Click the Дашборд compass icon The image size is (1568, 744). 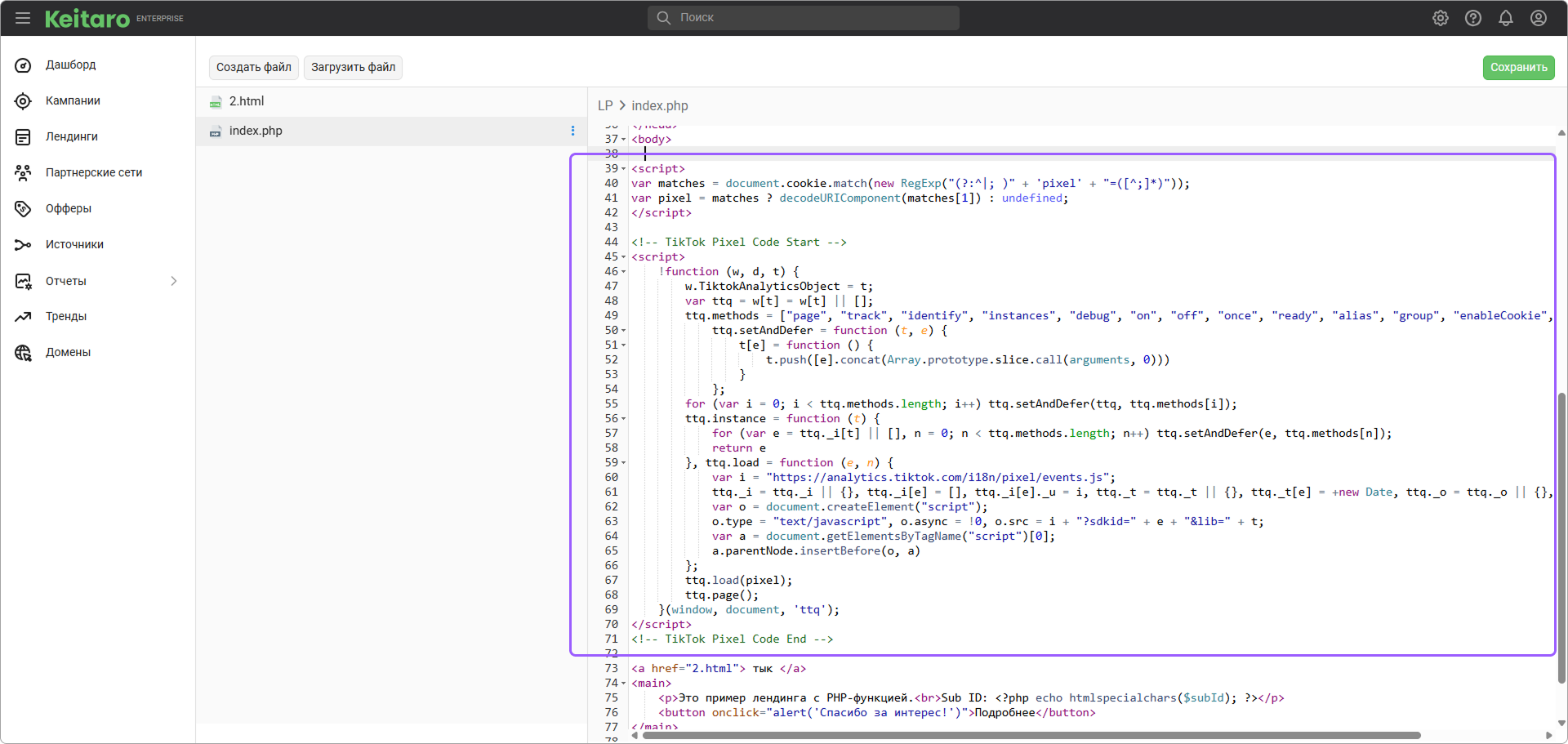coord(23,65)
